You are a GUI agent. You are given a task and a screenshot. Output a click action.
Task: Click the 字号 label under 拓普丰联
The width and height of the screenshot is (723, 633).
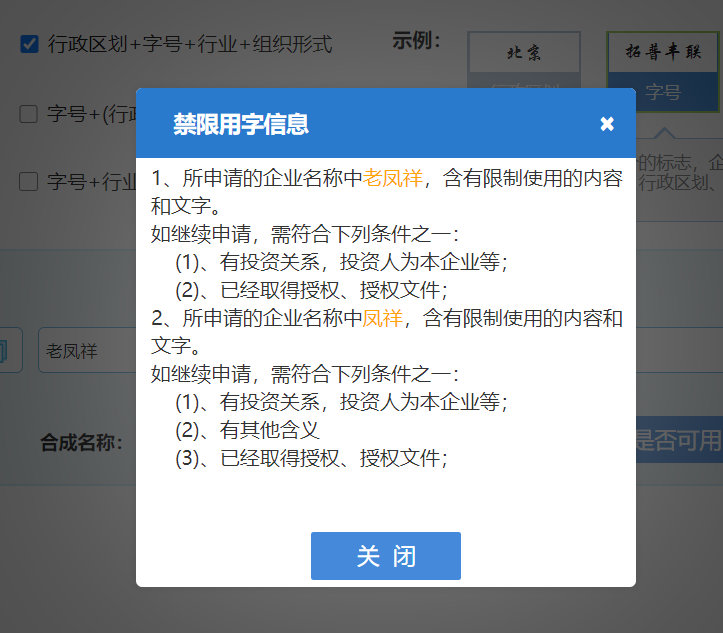point(662,92)
